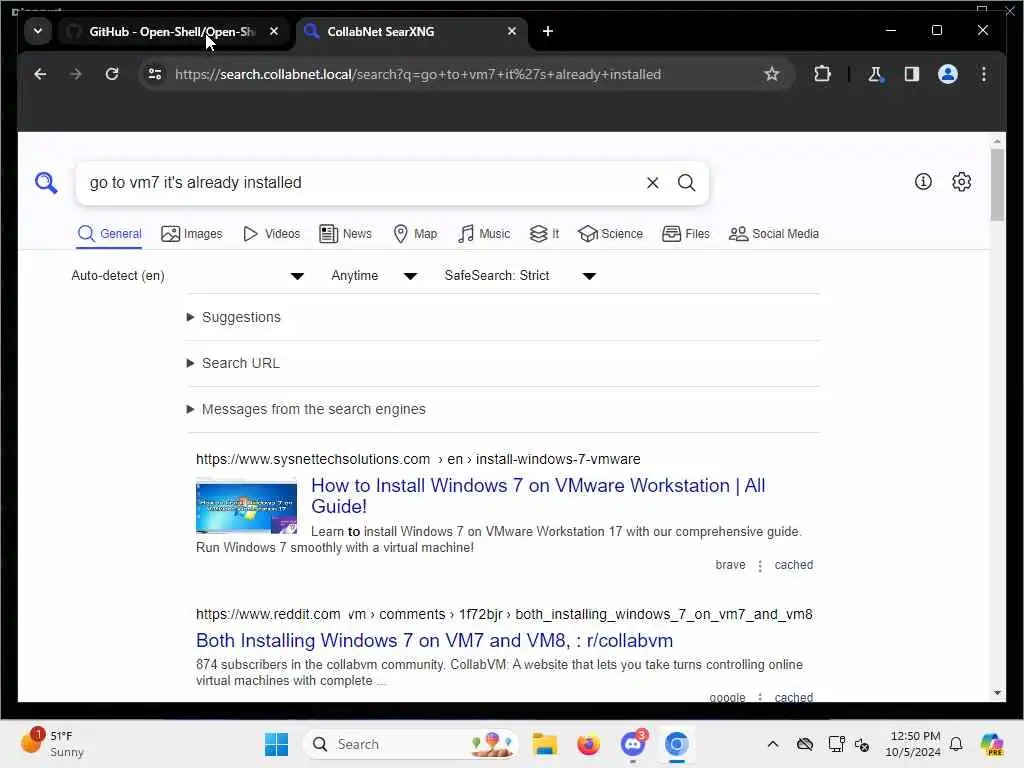
Task: Click the SearXNG logo magnifier icon
Action: 46,183
